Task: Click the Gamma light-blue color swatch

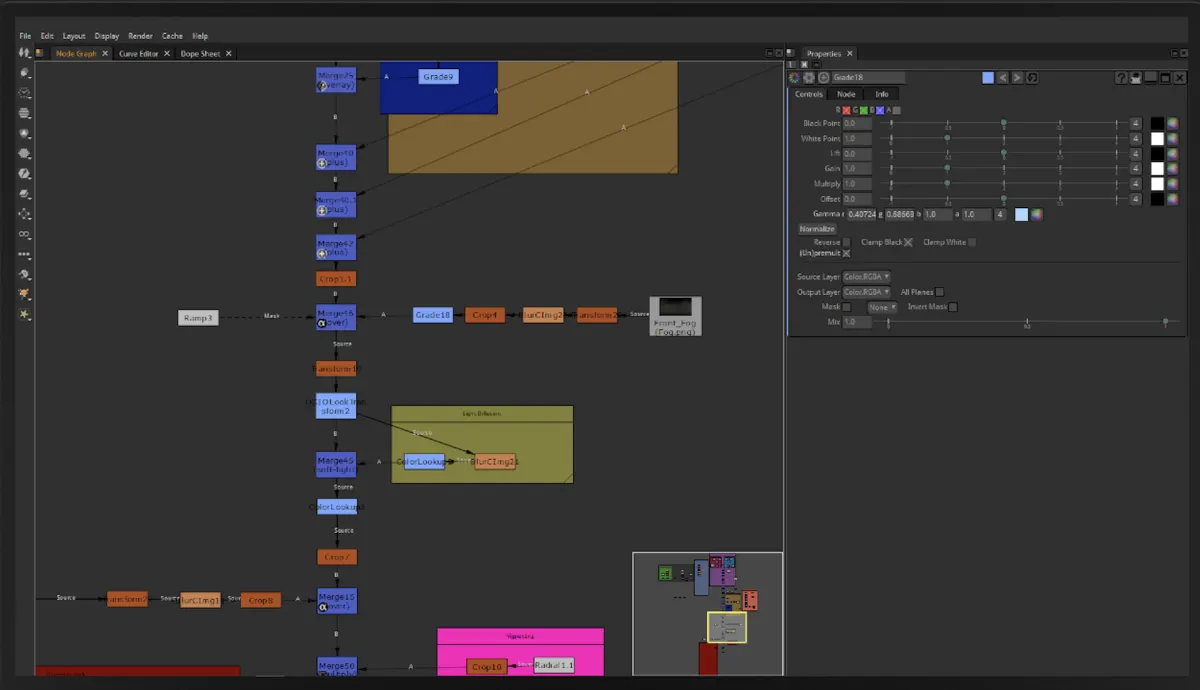Action: click(x=1021, y=214)
